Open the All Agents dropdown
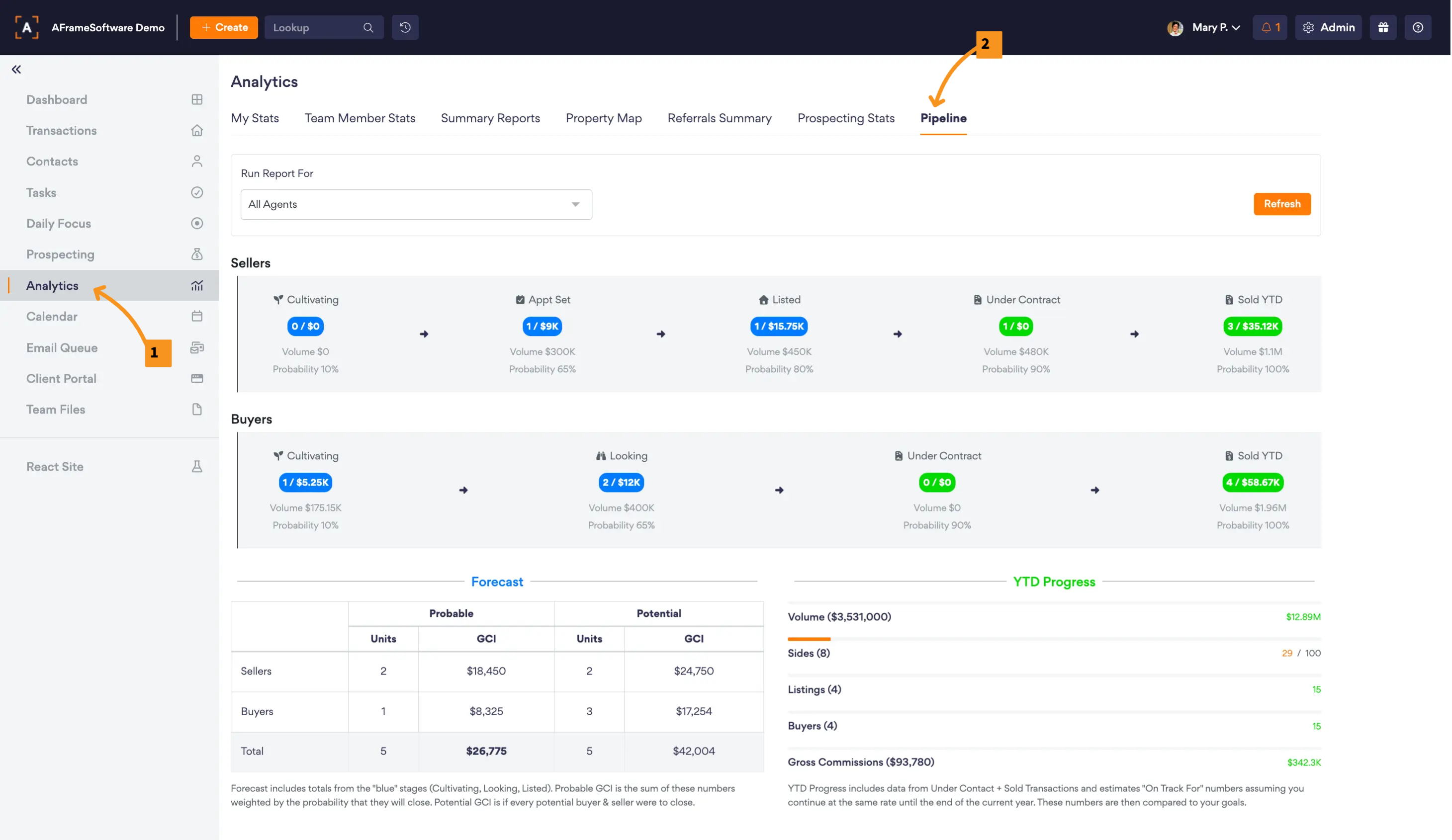This screenshot has height=840, width=1452. (x=416, y=204)
